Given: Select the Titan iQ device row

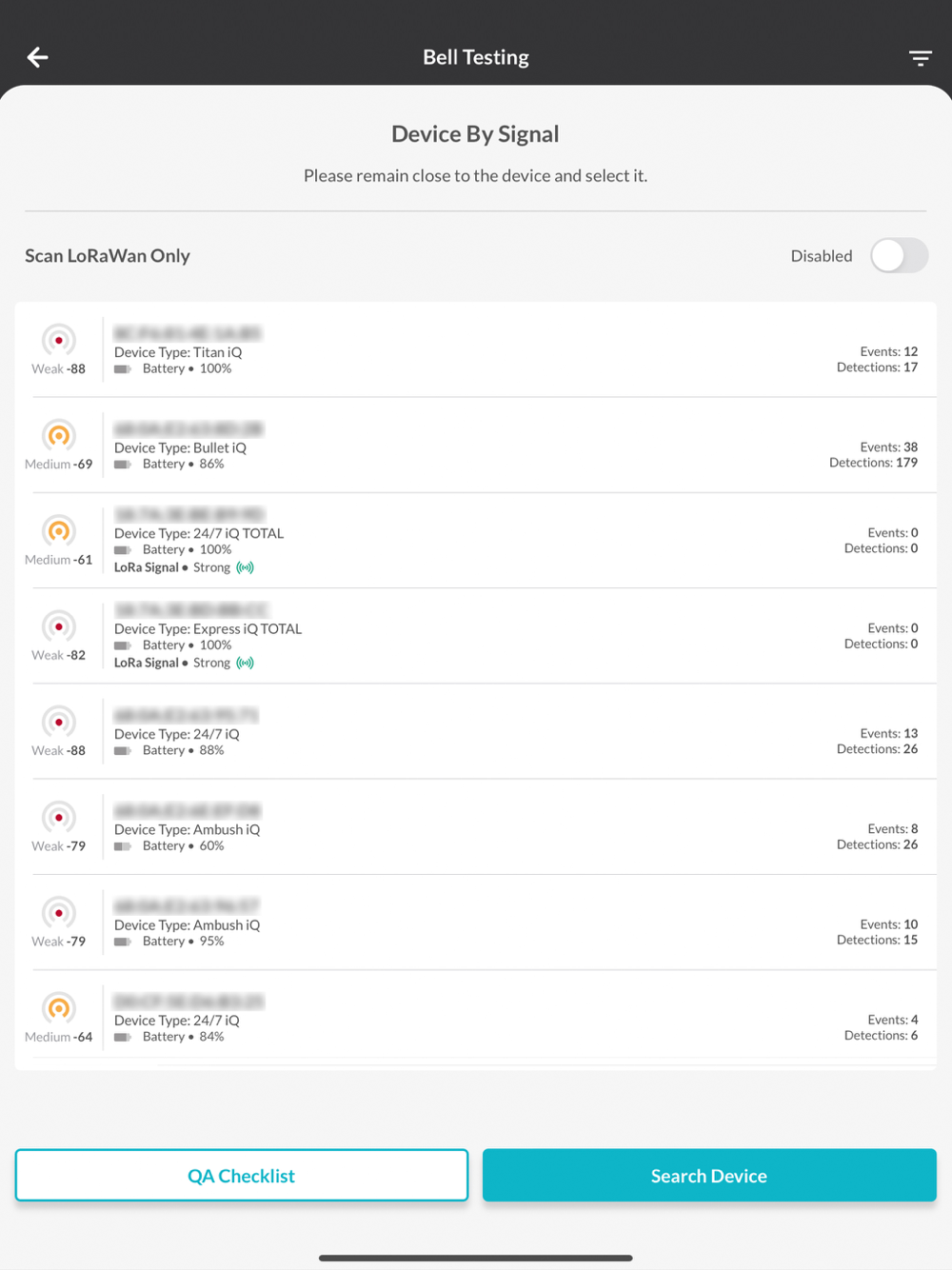Looking at the screenshot, I should pyautogui.click(x=476, y=350).
